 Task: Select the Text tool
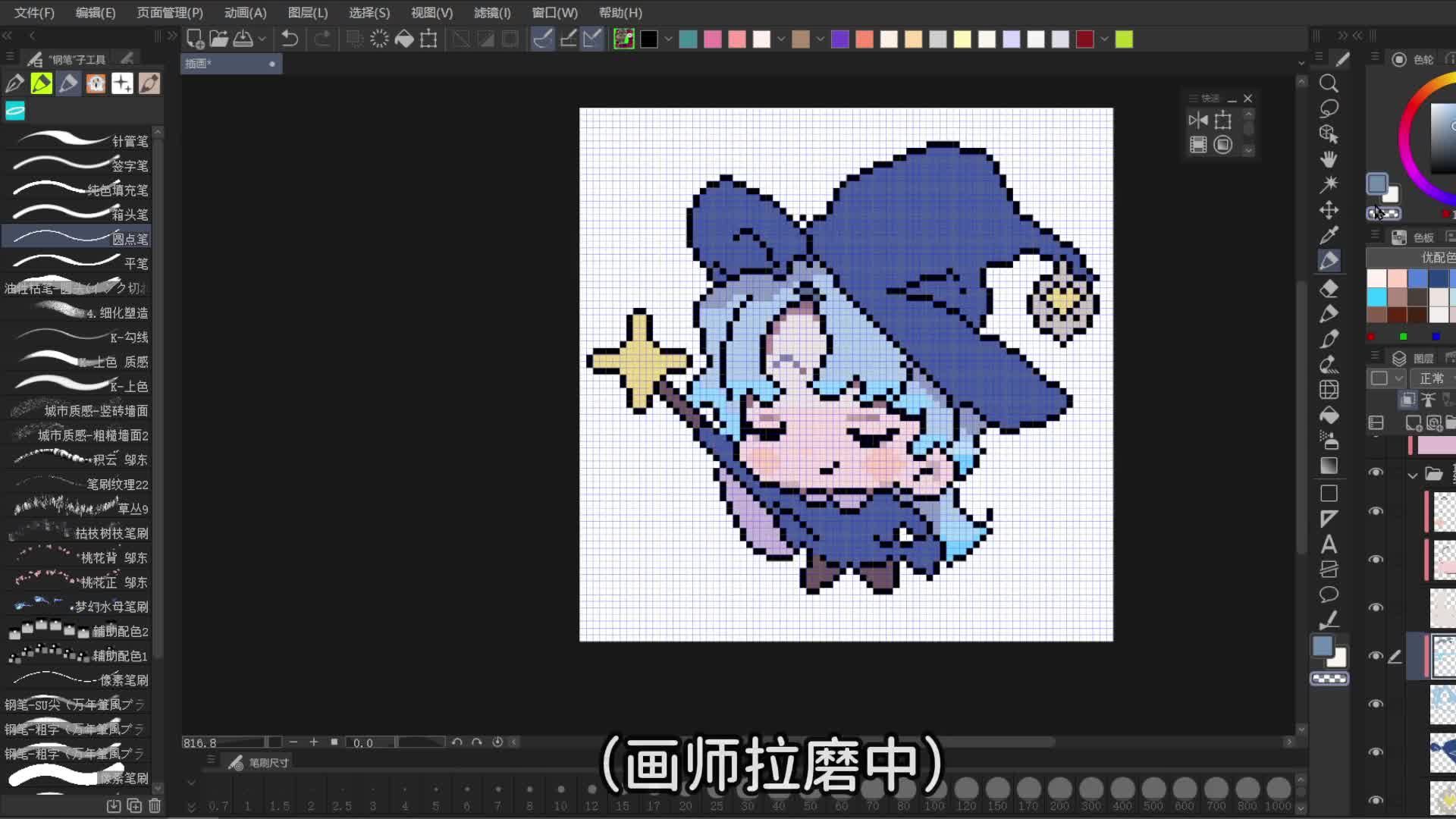point(1329,544)
